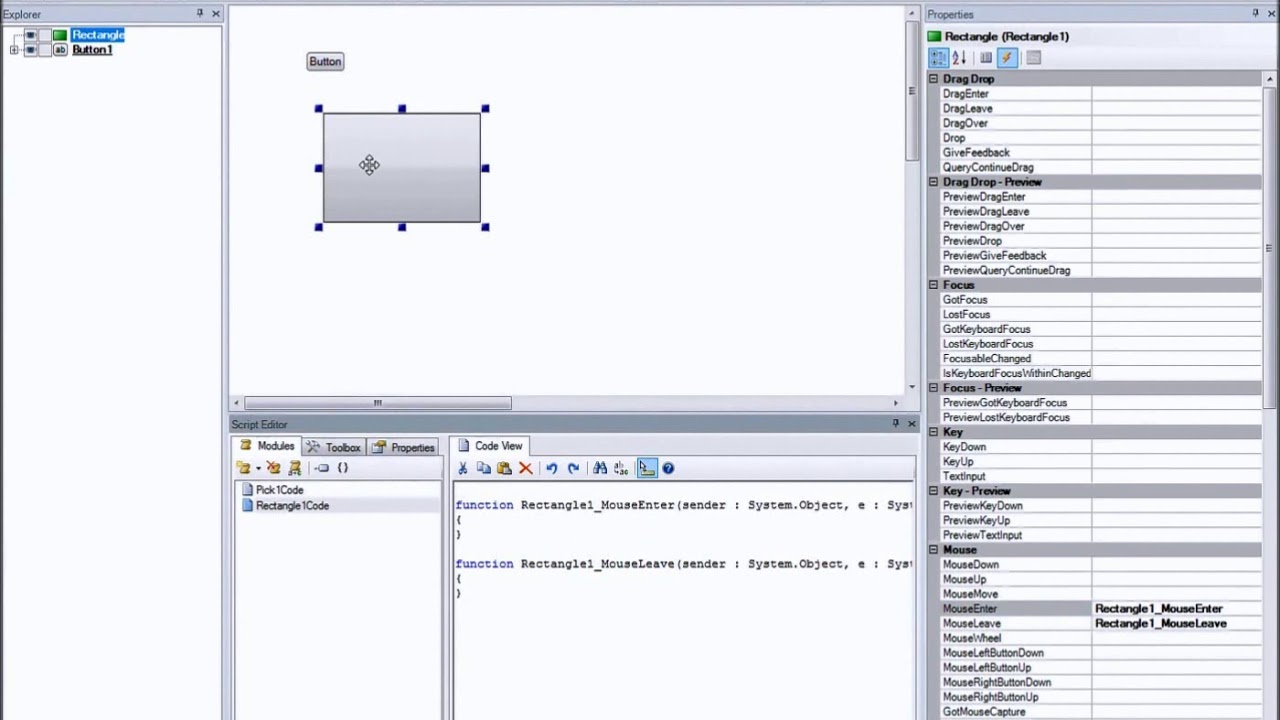This screenshot has width=1280, height=720.
Task: Click the MouseWheel event property
Action: (x=972, y=638)
